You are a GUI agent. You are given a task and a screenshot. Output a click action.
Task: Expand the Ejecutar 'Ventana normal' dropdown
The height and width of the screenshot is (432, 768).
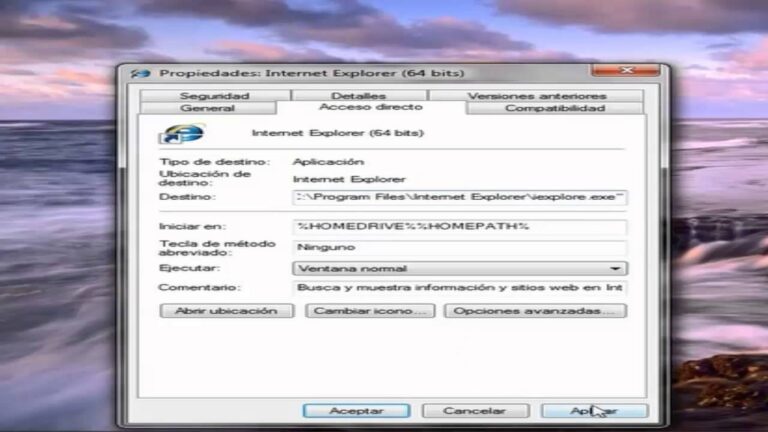tap(460, 268)
